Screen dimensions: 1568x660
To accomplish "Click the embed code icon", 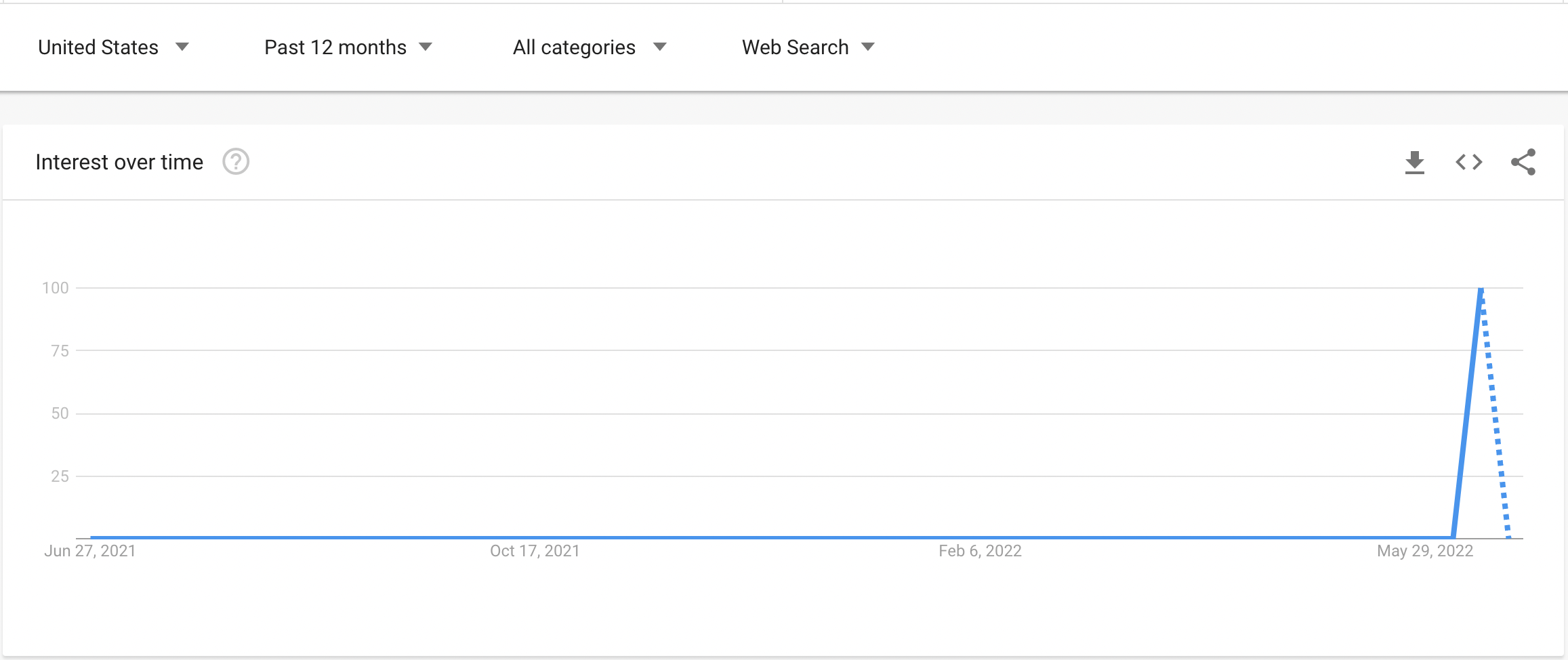I will [1468, 163].
